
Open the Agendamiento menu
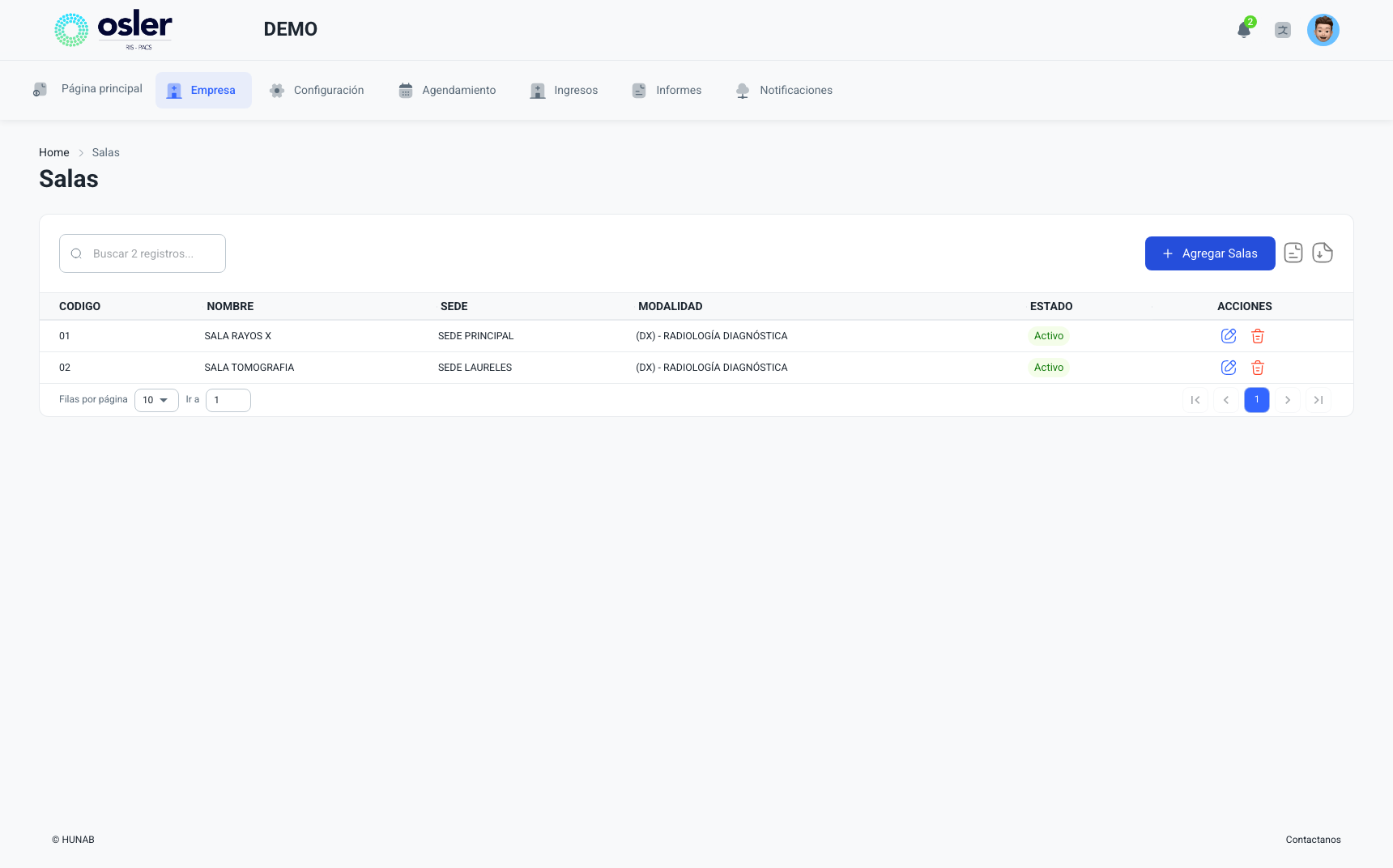[447, 90]
